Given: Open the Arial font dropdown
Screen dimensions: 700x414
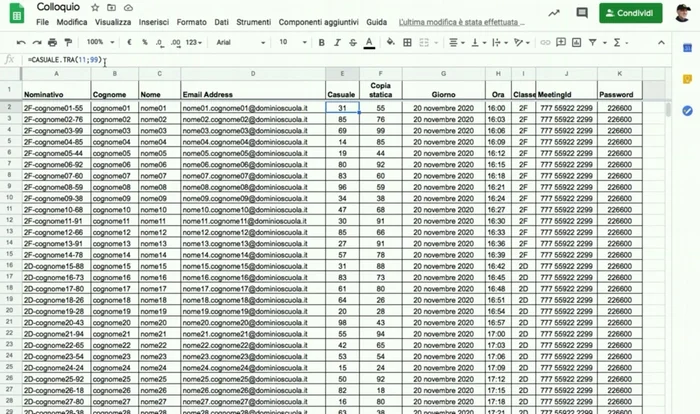Looking at the screenshot, I should (x=241, y=42).
